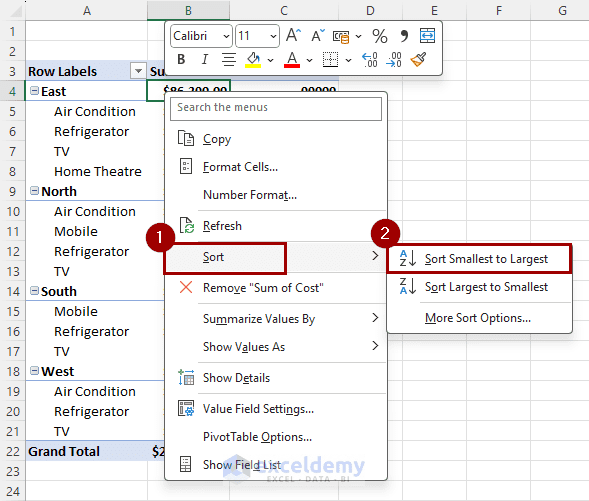Screen dimensions: 589x501
Task: Select the Format Painter brush
Action: (x=418, y=59)
